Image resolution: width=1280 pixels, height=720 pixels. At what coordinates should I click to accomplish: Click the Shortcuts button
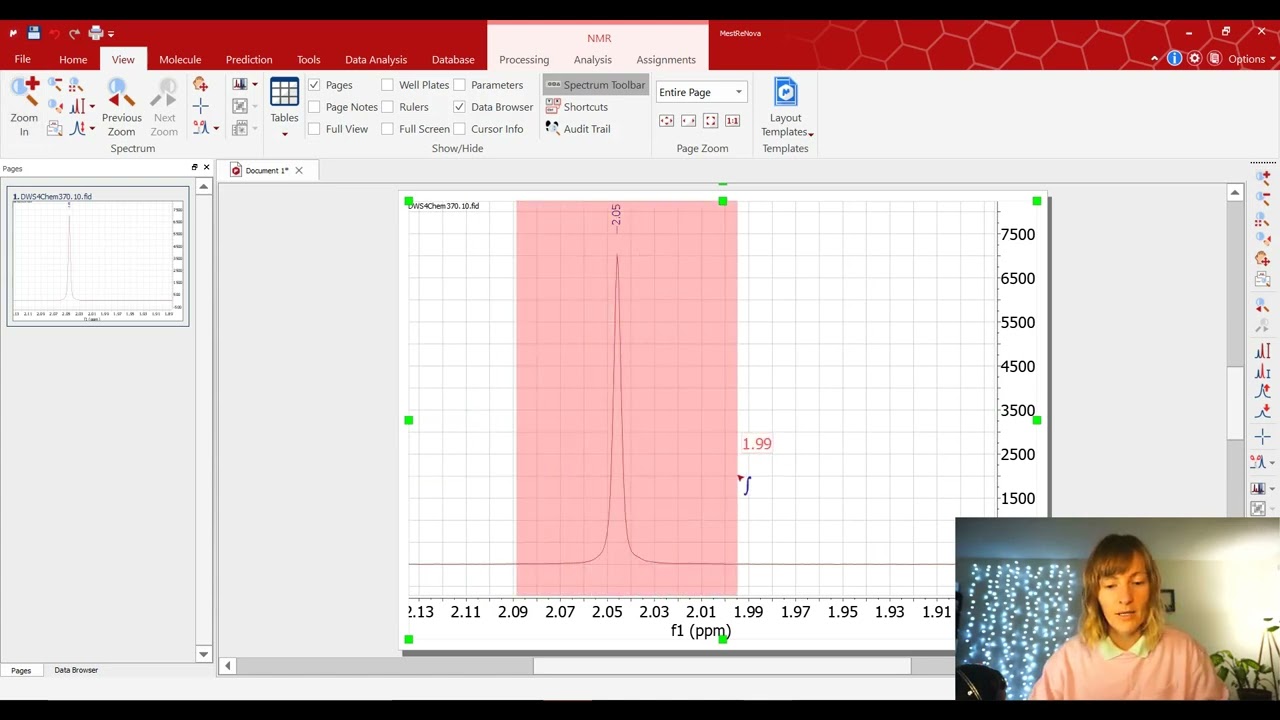click(x=577, y=107)
